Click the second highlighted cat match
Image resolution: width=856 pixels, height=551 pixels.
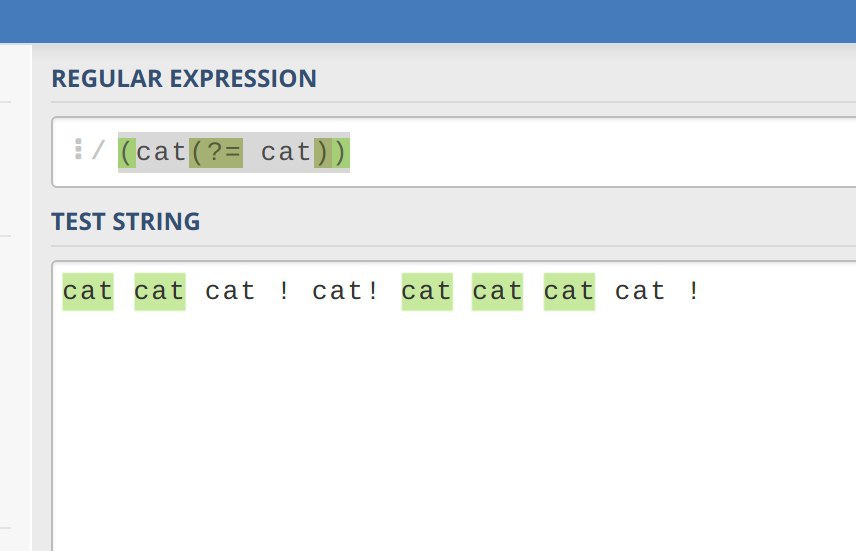(160, 291)
